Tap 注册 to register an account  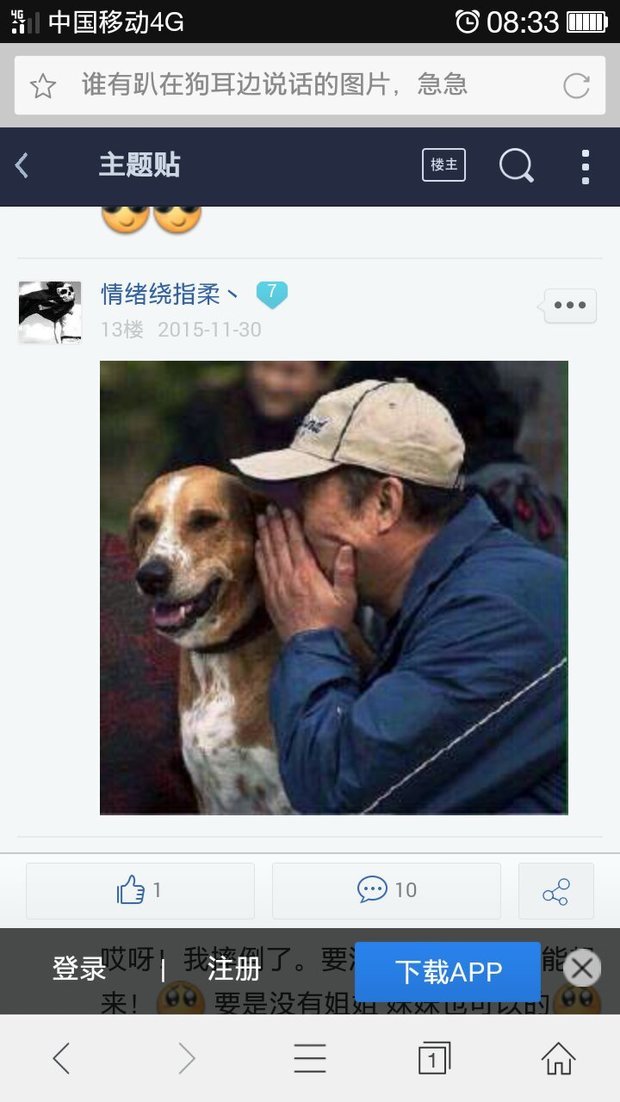click(x=234, y=970)
